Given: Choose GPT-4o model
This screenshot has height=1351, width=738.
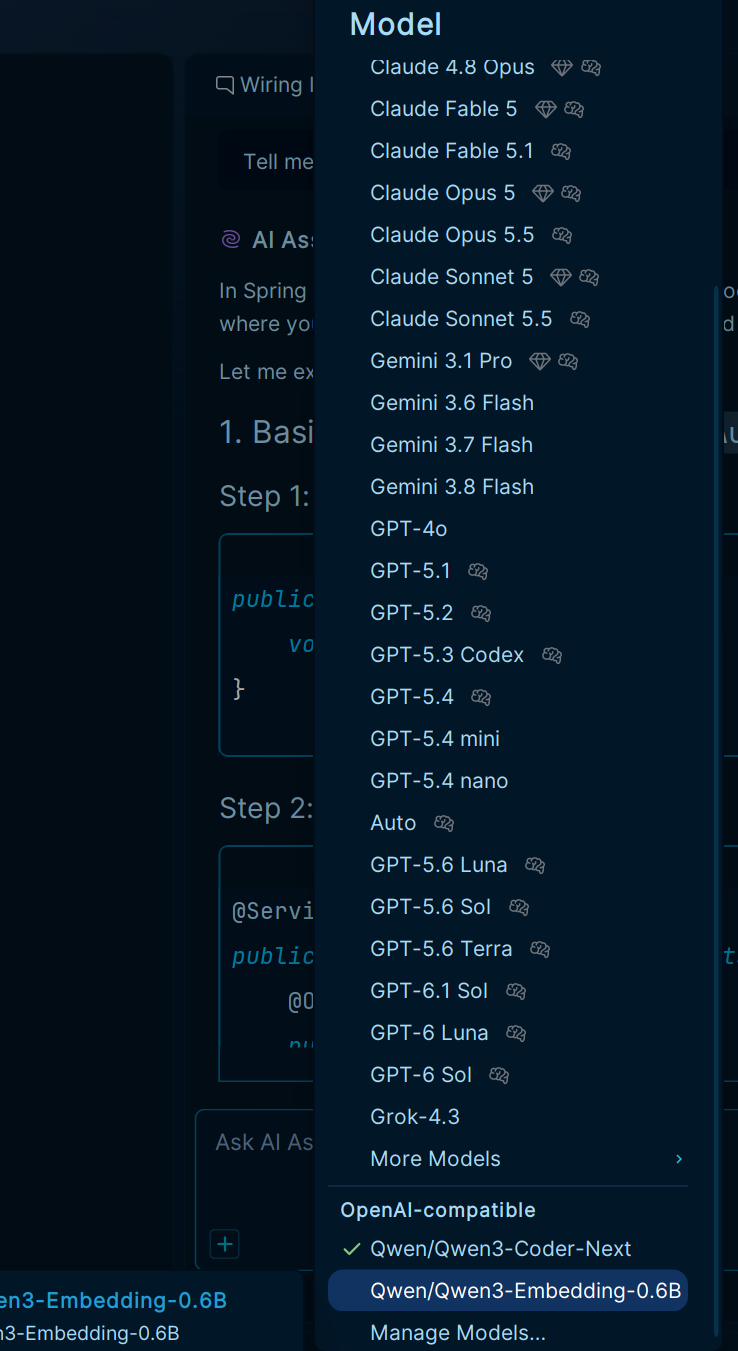Looking at the screenshot, I should (x=508, y=529).
